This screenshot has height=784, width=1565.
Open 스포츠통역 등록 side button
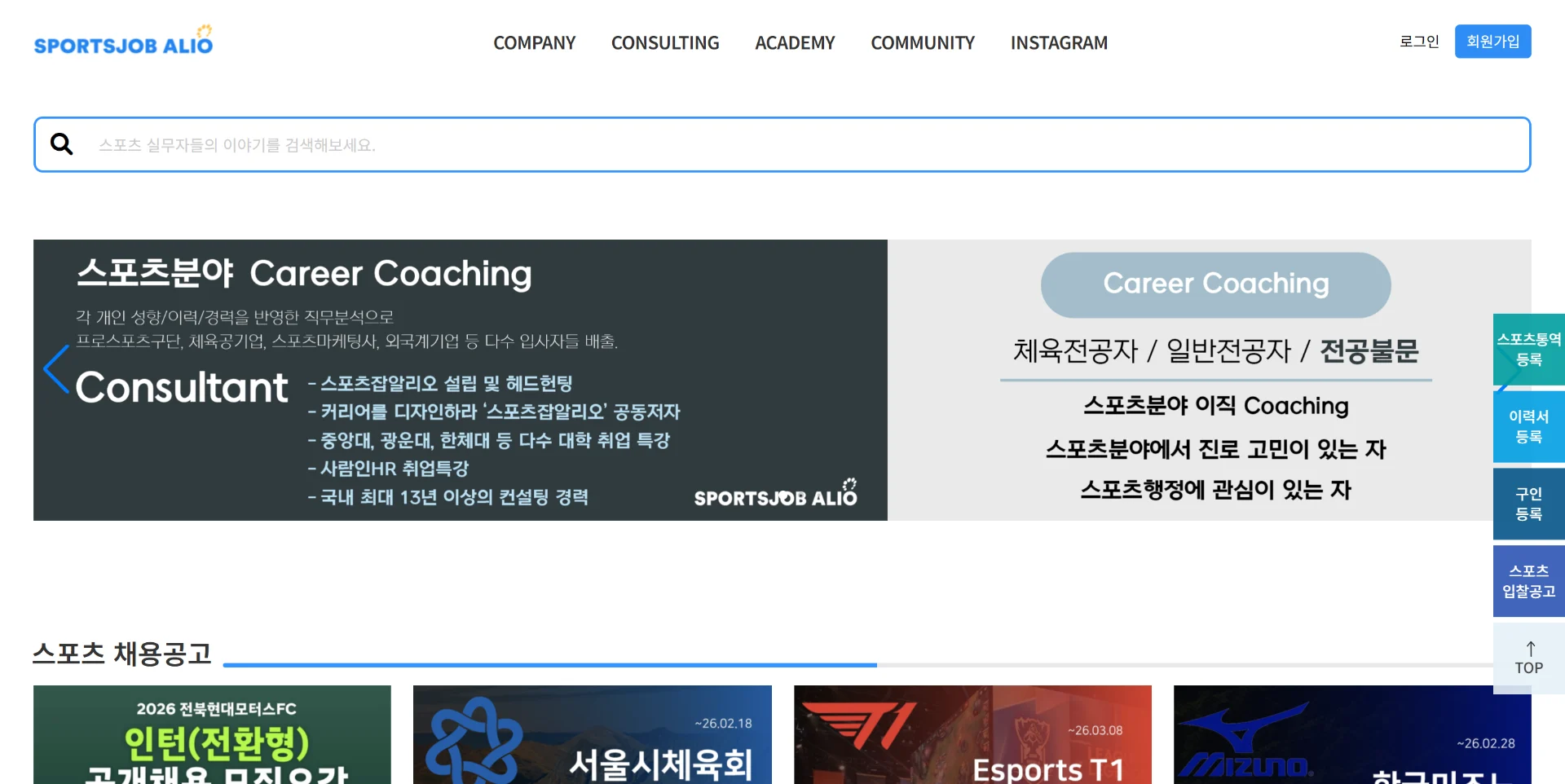(x=1529, y=350)
